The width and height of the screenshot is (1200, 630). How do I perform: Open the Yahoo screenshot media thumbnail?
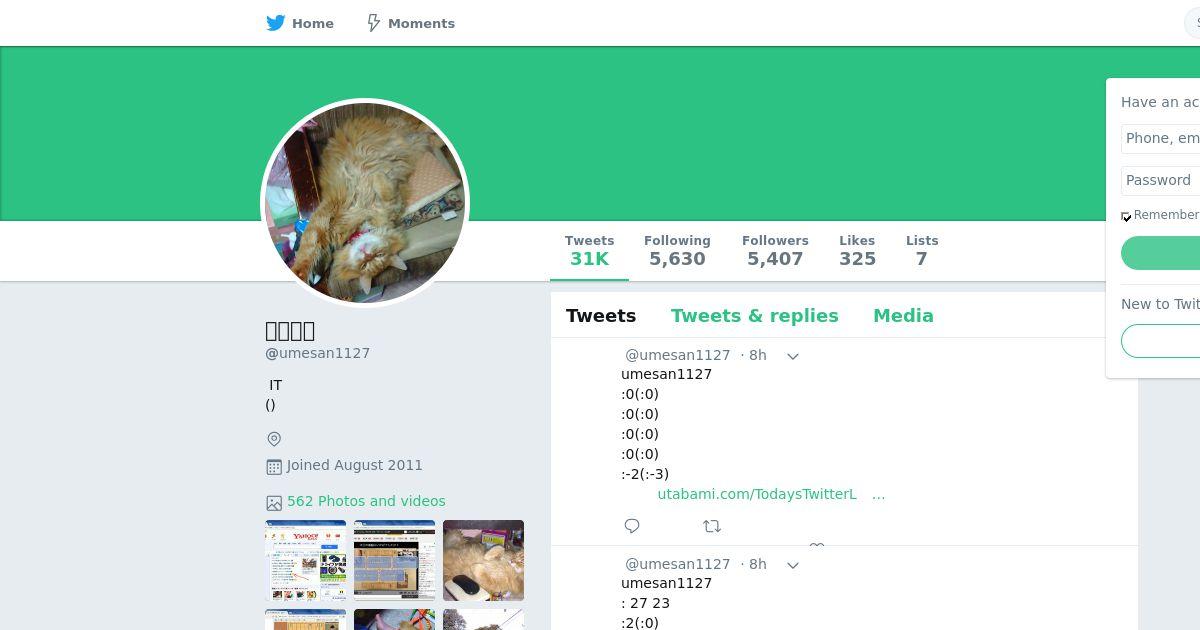(306, 560)
